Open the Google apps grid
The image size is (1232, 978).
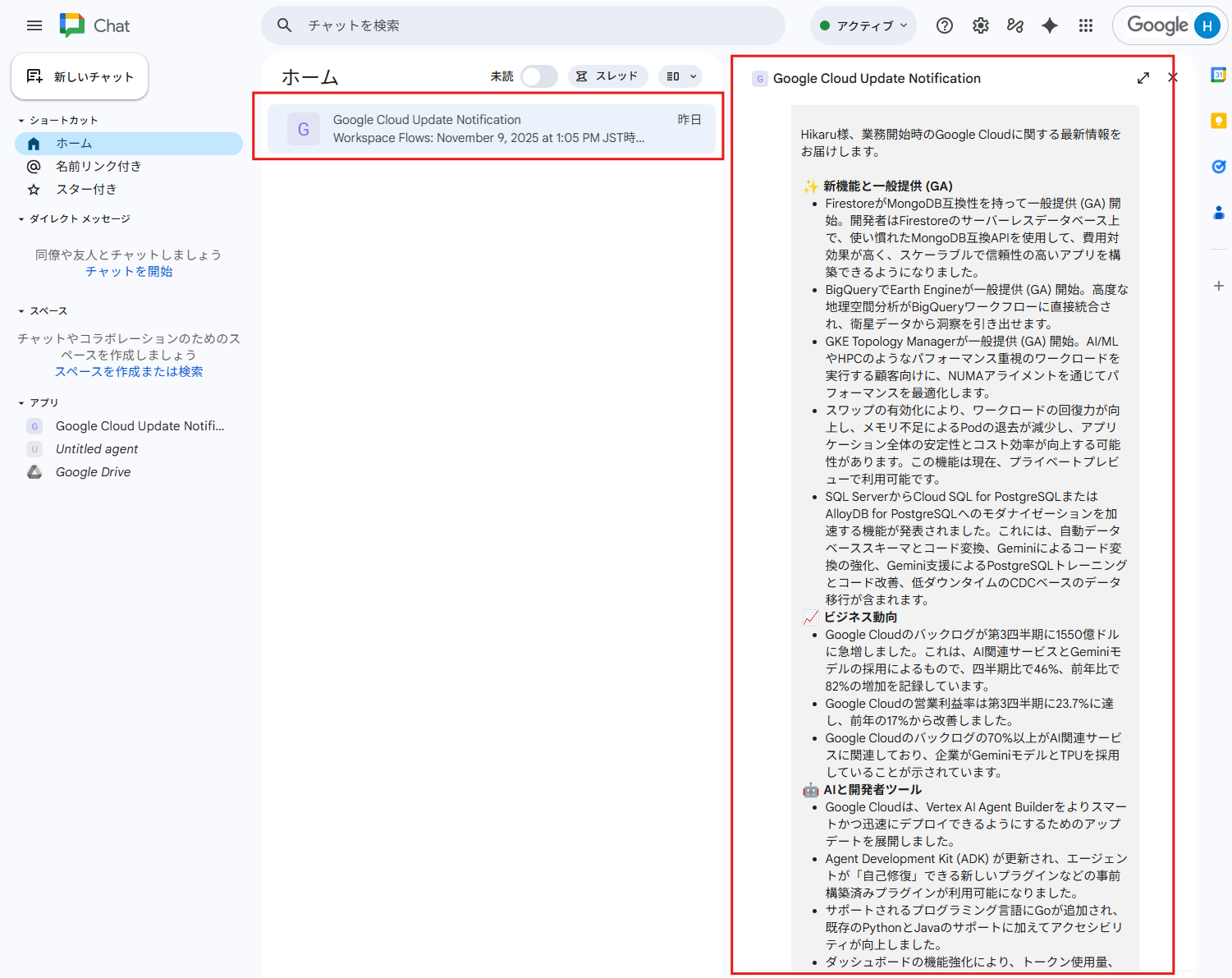tap(1085, 25)
